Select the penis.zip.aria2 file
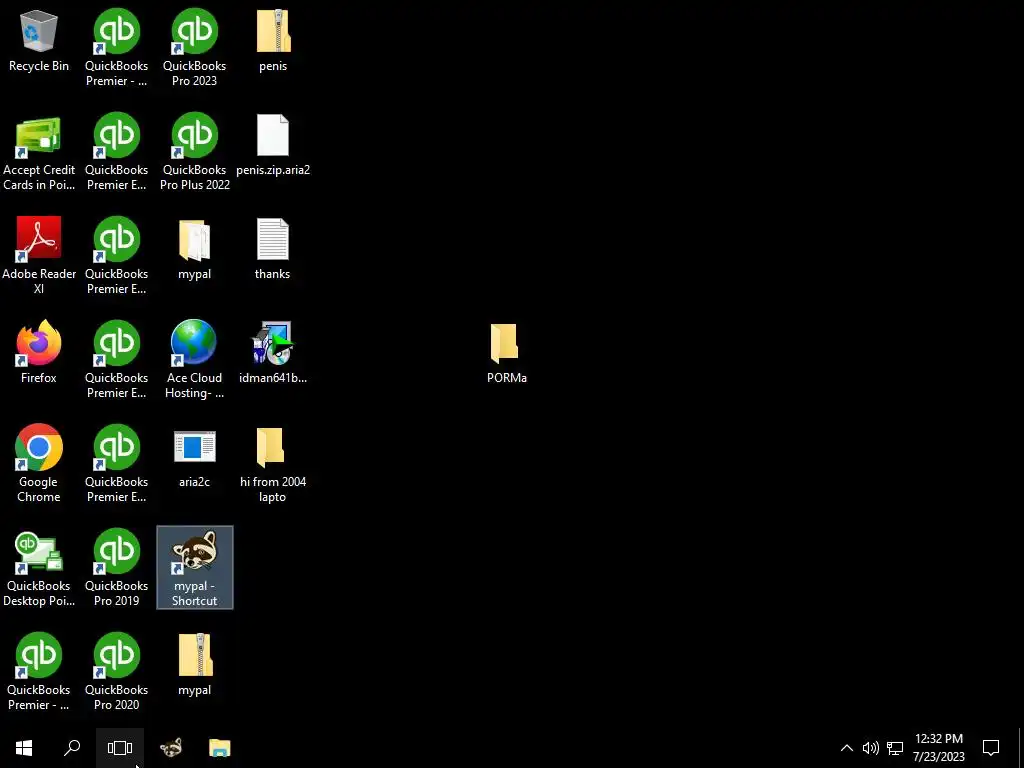This screenshot has width=1024, height=768. [272, 146]
